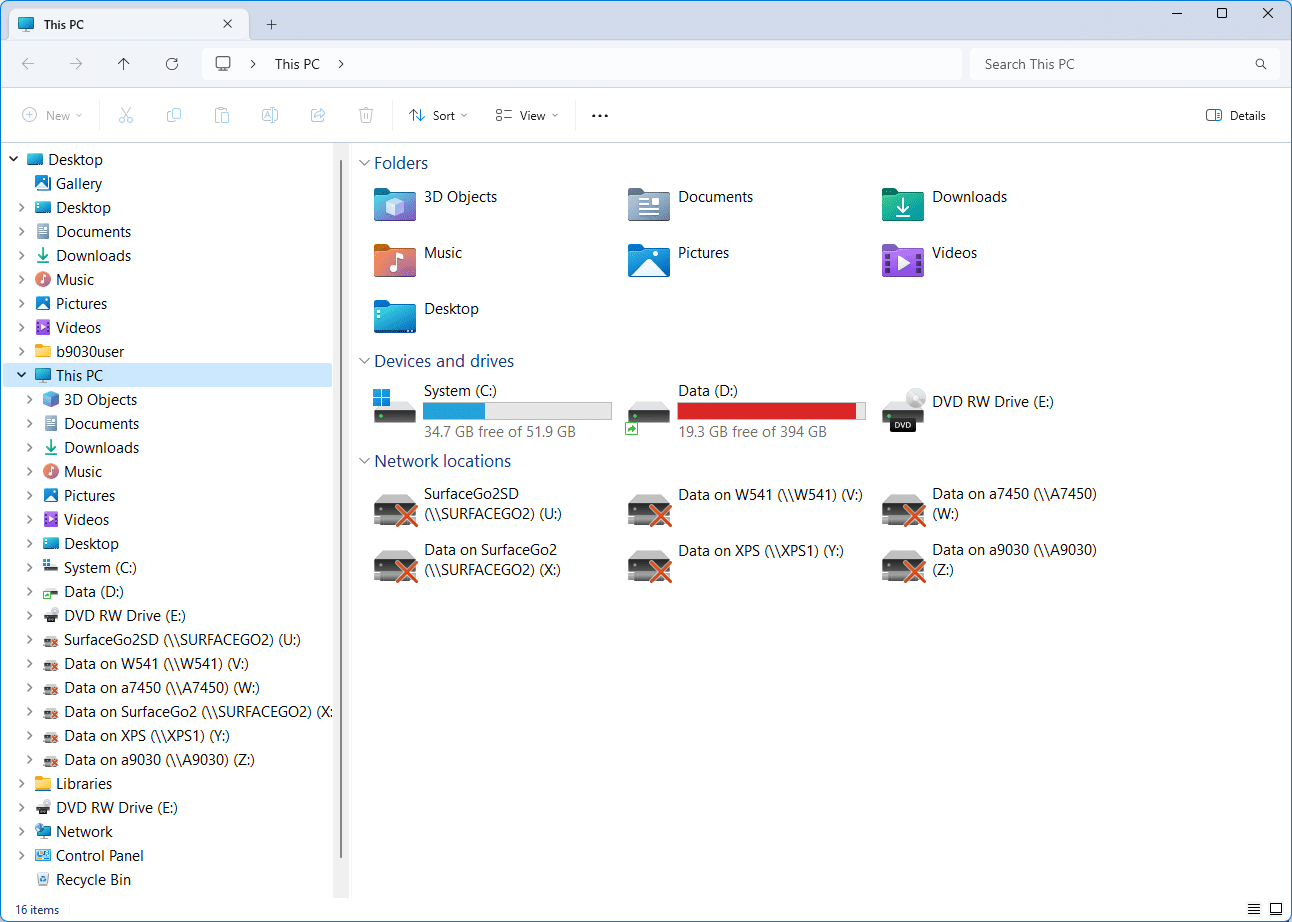Select the System (C:) drive
Screen dimensions: 1292x922
pos(492,411)
